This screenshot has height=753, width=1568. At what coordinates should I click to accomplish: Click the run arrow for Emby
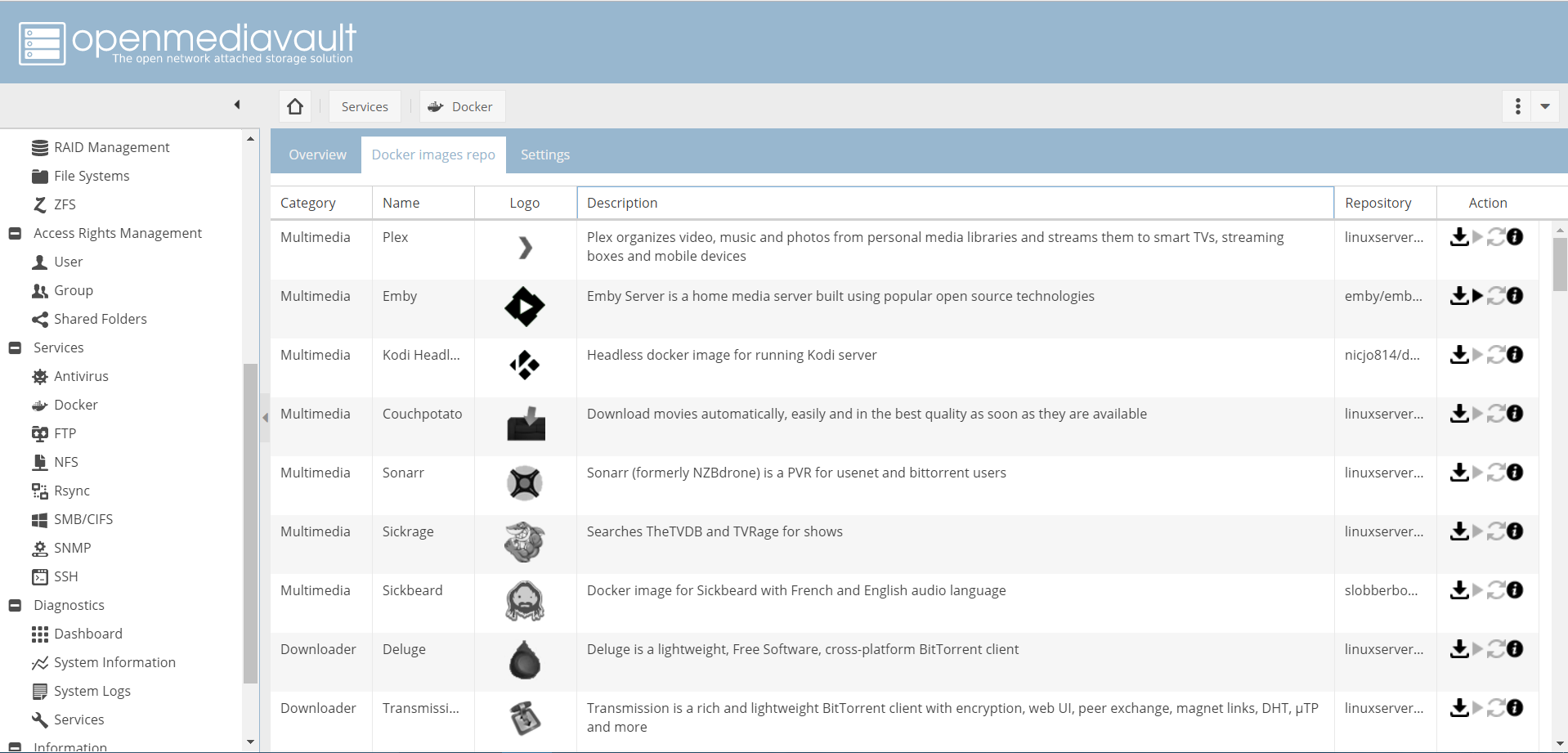1477,296
